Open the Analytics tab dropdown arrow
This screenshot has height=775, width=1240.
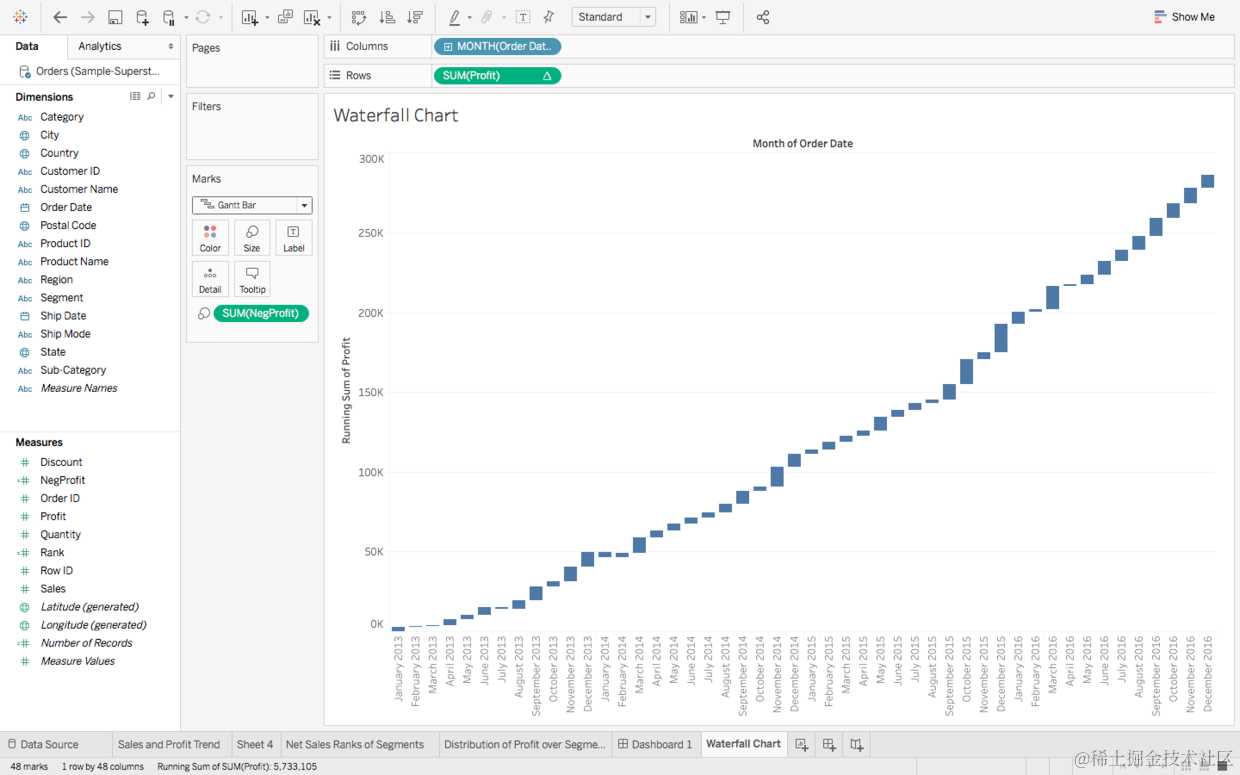coord(171,46)
